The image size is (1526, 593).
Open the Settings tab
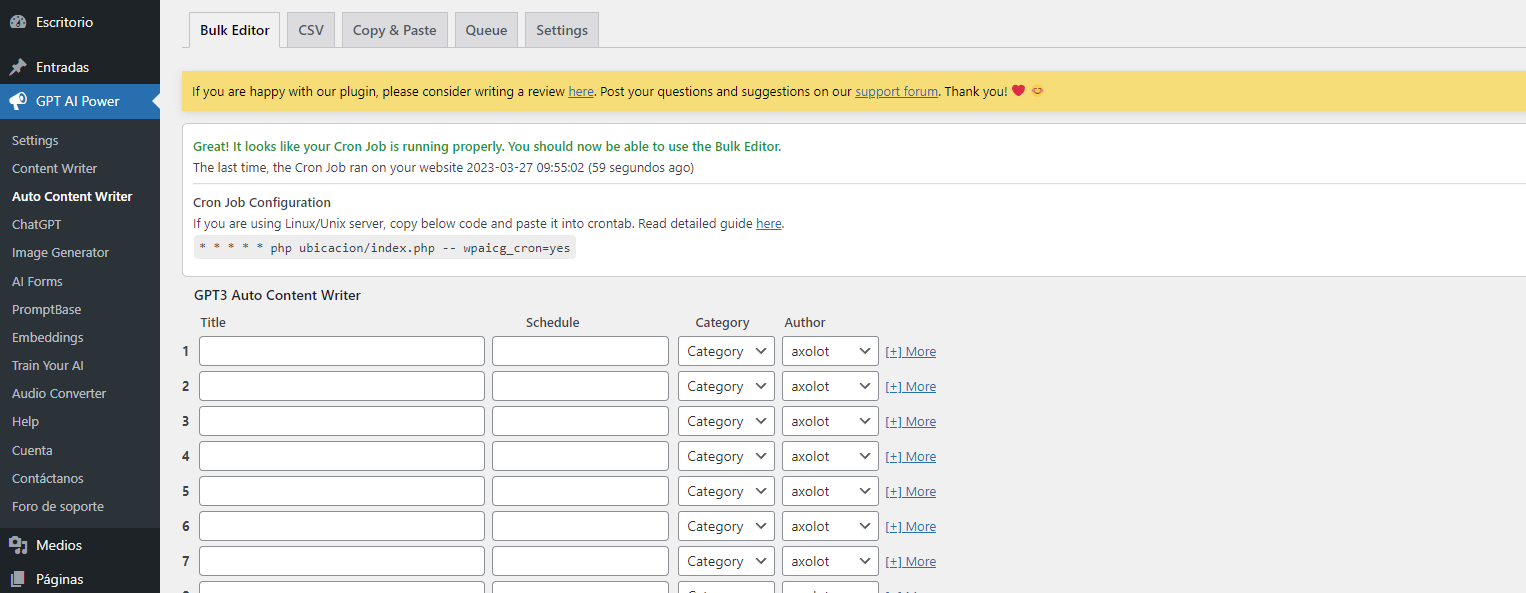pyautogui.click(x=562, y=30)
